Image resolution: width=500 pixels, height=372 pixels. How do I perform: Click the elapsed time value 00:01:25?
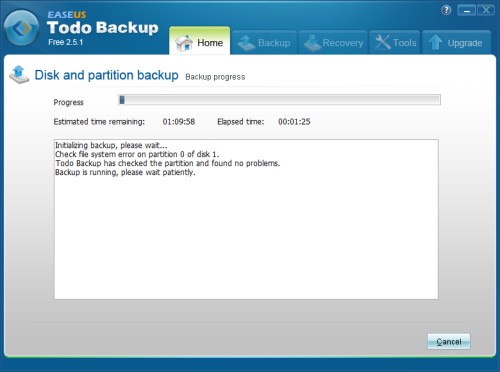[294, 122]
